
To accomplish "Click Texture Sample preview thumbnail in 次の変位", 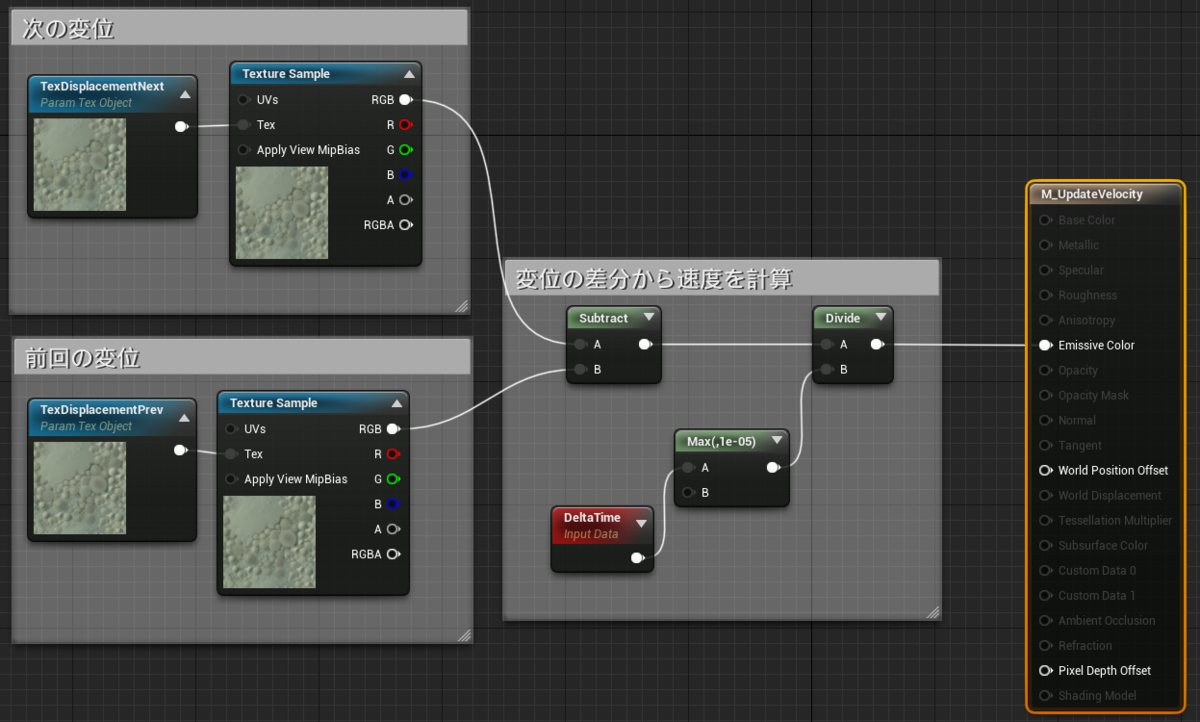I will 282,213.
